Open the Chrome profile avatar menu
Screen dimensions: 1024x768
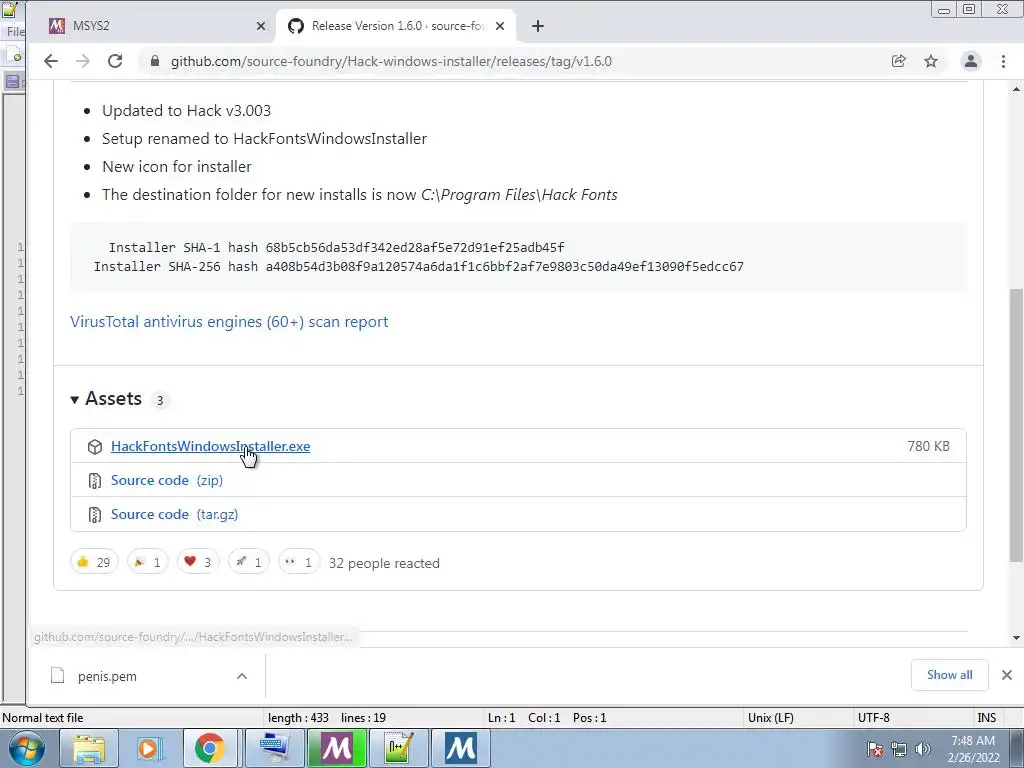pos(970,61)
